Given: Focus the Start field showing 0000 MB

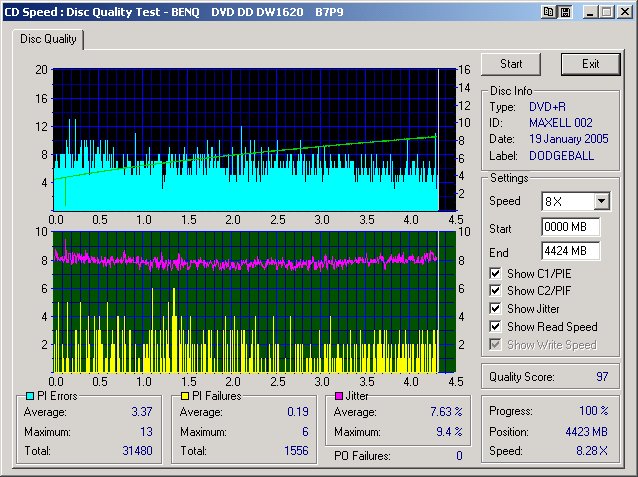Looking at the screenshot, I should pyautogui.click(x=570, y=227).
